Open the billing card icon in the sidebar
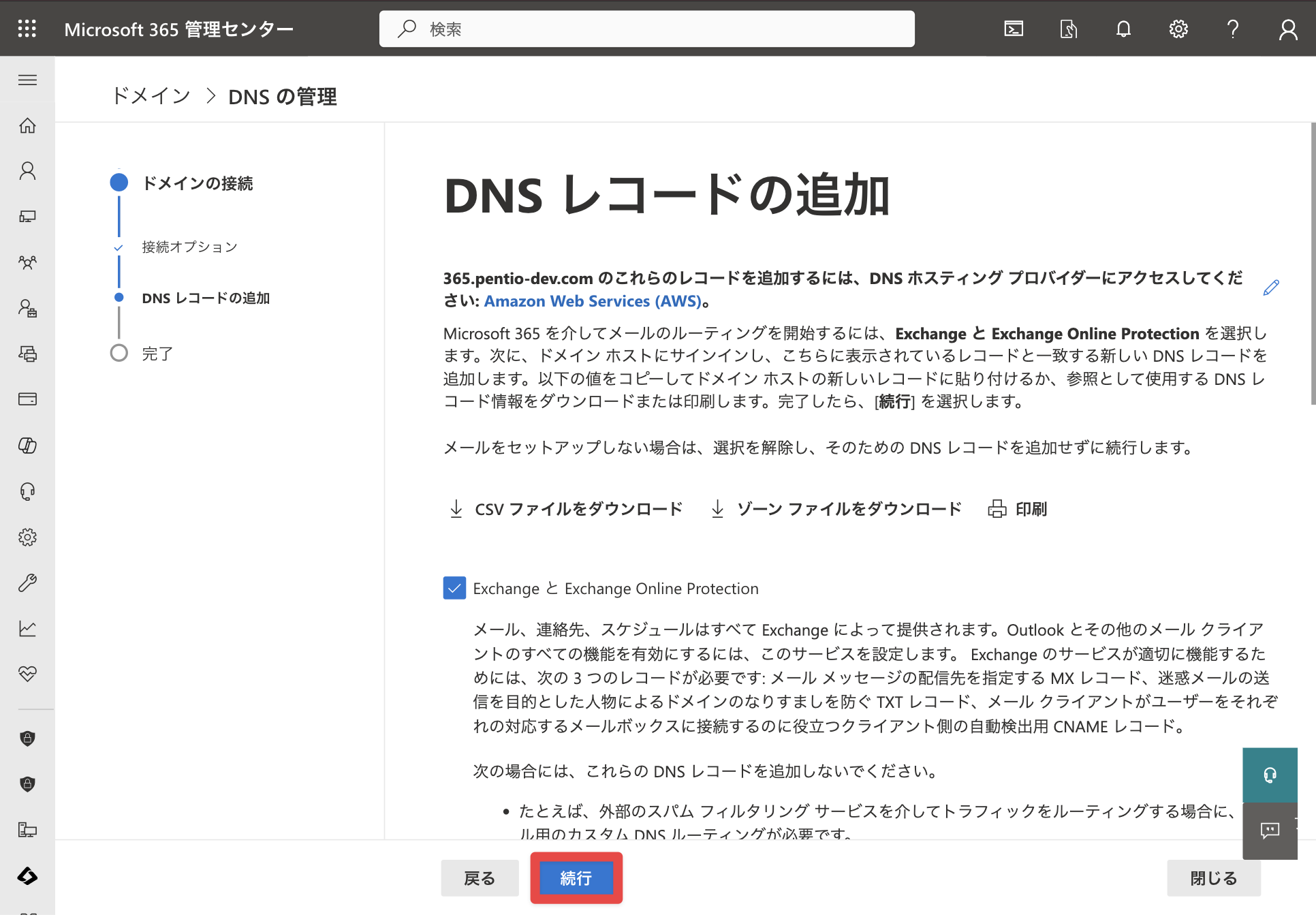This screenshot has height=917, width=1316. [27, 399]
